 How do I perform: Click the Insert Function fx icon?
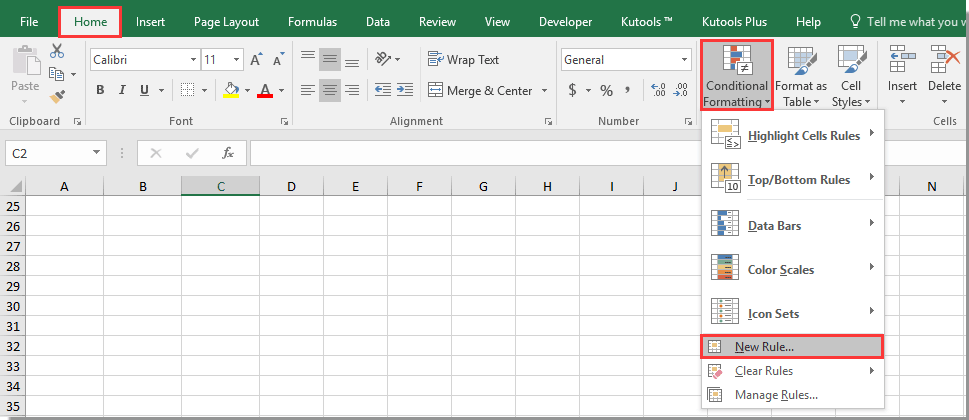[228, 153]
